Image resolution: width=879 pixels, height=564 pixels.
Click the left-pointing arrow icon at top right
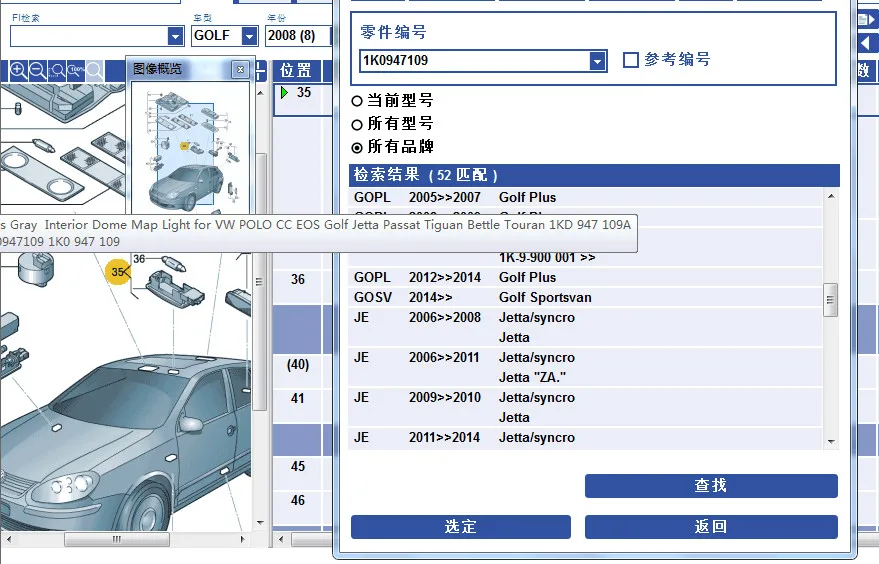868,43
